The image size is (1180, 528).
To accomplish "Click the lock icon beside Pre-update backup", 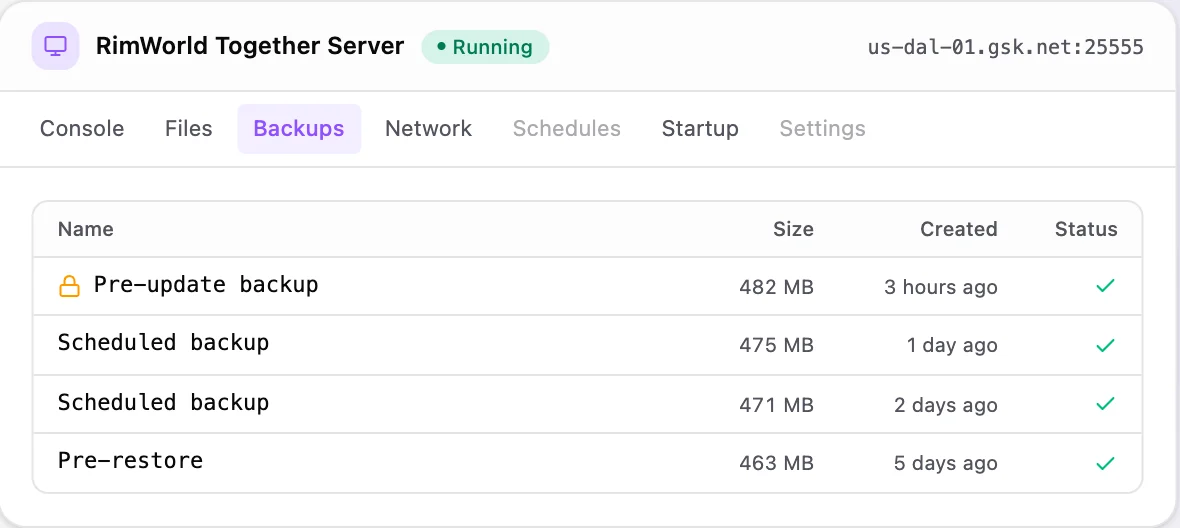I will pos(69,286).
